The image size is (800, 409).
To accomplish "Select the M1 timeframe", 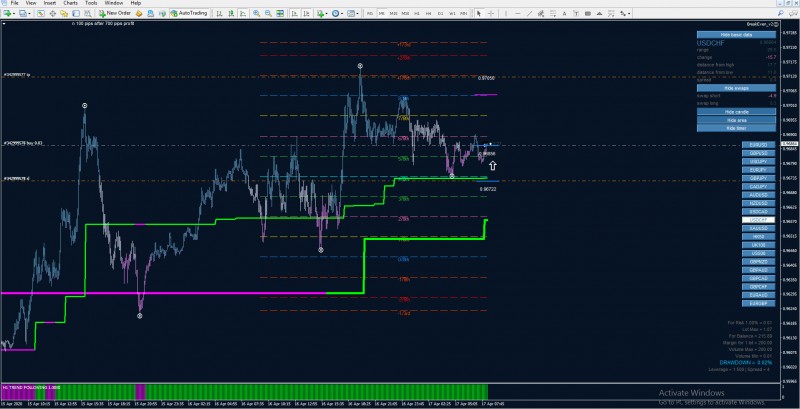I will pos(370,13).
